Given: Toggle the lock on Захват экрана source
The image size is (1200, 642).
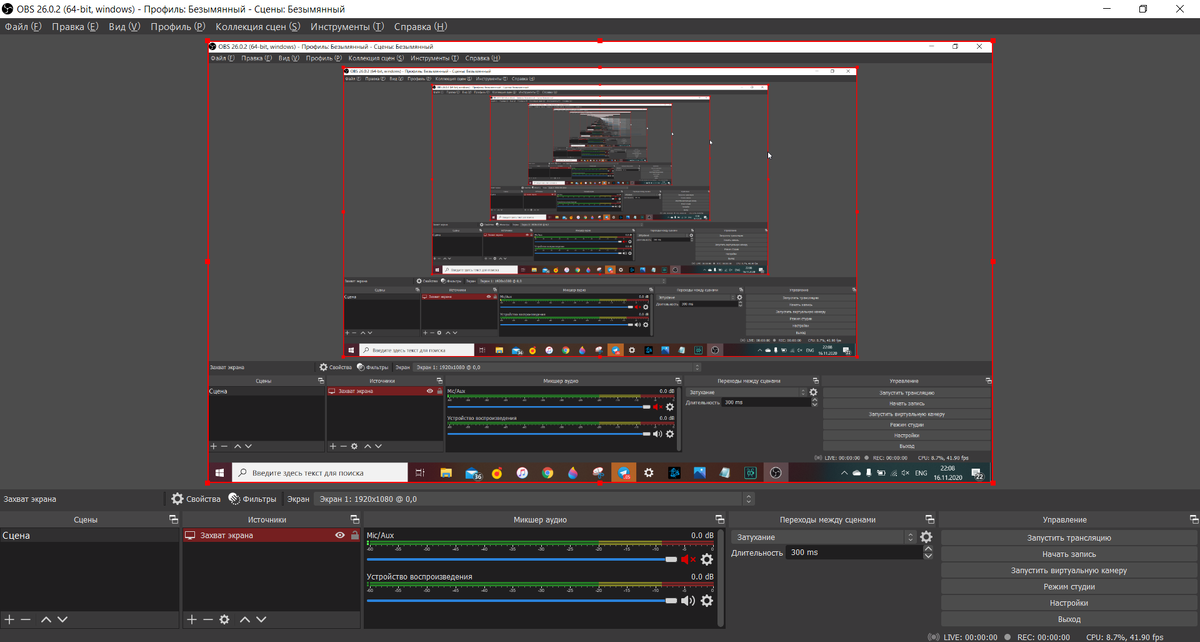Looking at the screenshot, I should coord(354,535).
